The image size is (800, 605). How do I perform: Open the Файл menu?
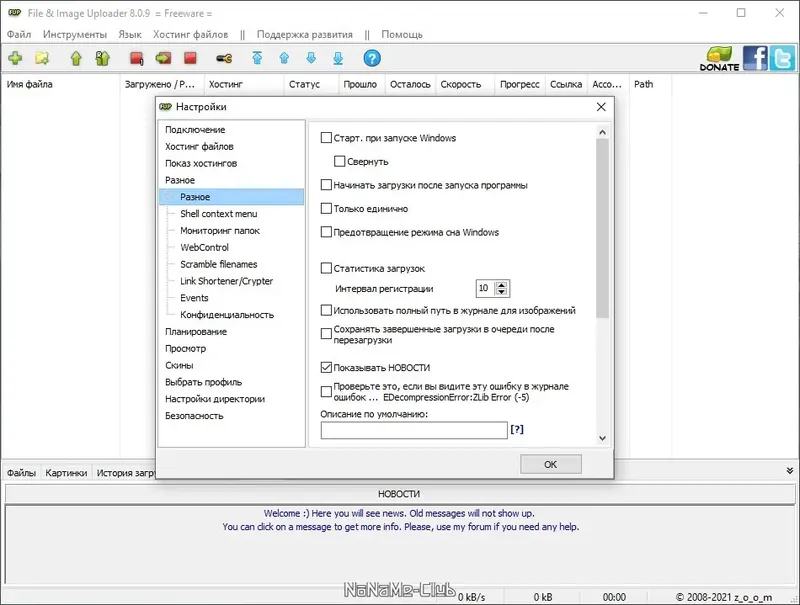pyautogui.click(x=19, y=34)
